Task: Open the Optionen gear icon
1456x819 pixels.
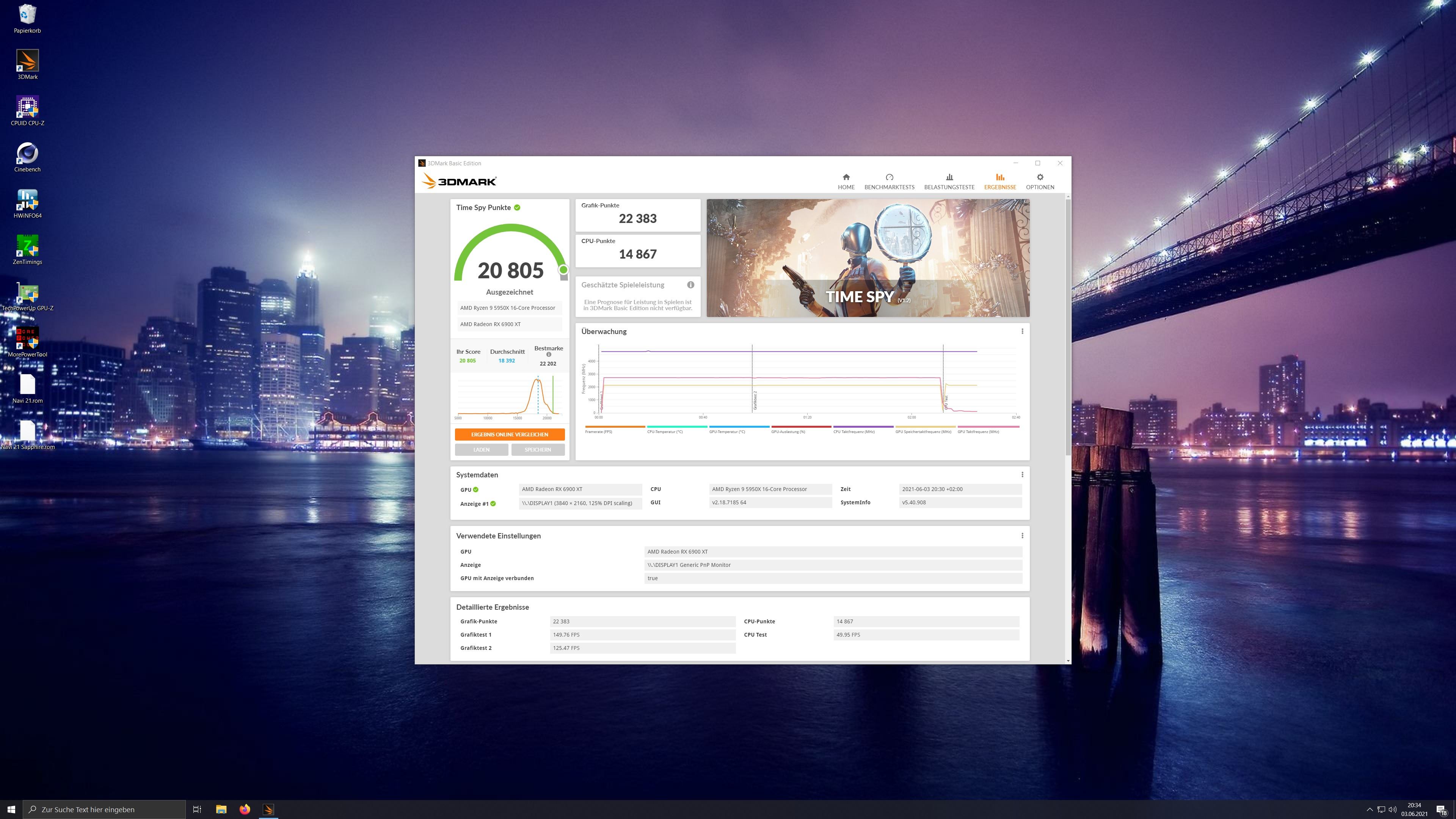Action: [x=1039, y=177]
